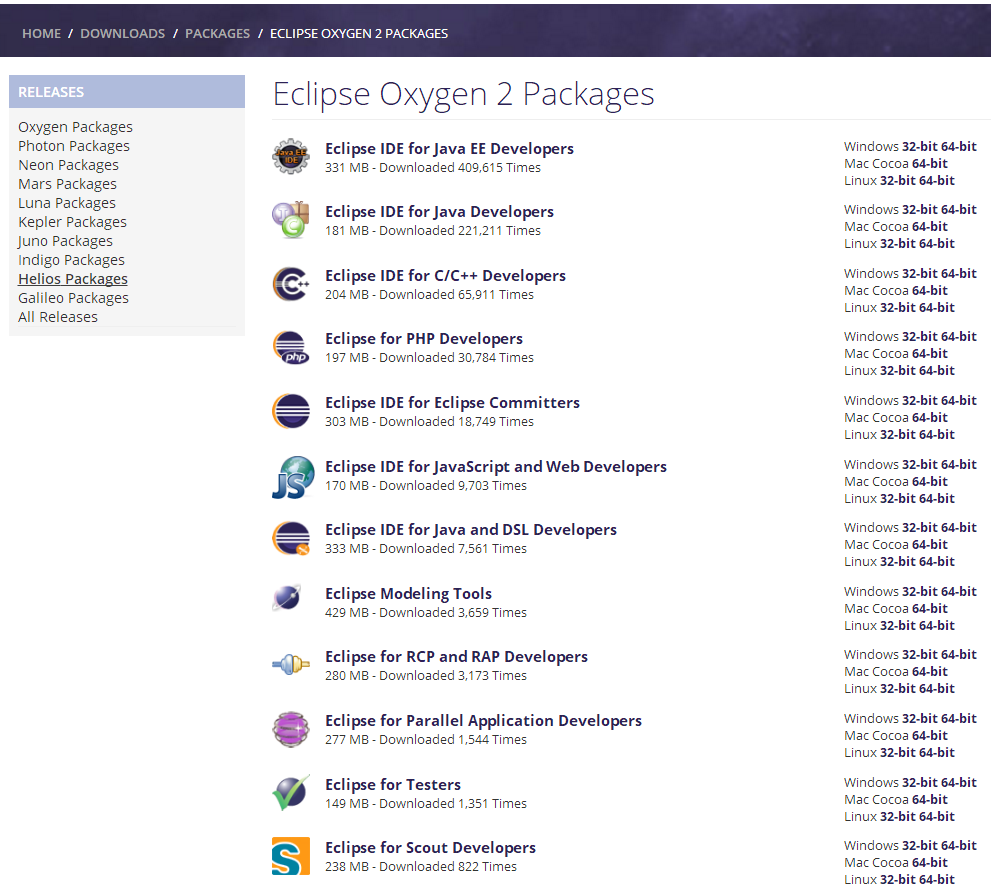Download Eclipse Committers Windows 64-bit
This screenshot has height=892, width=991.
[959, 401]
